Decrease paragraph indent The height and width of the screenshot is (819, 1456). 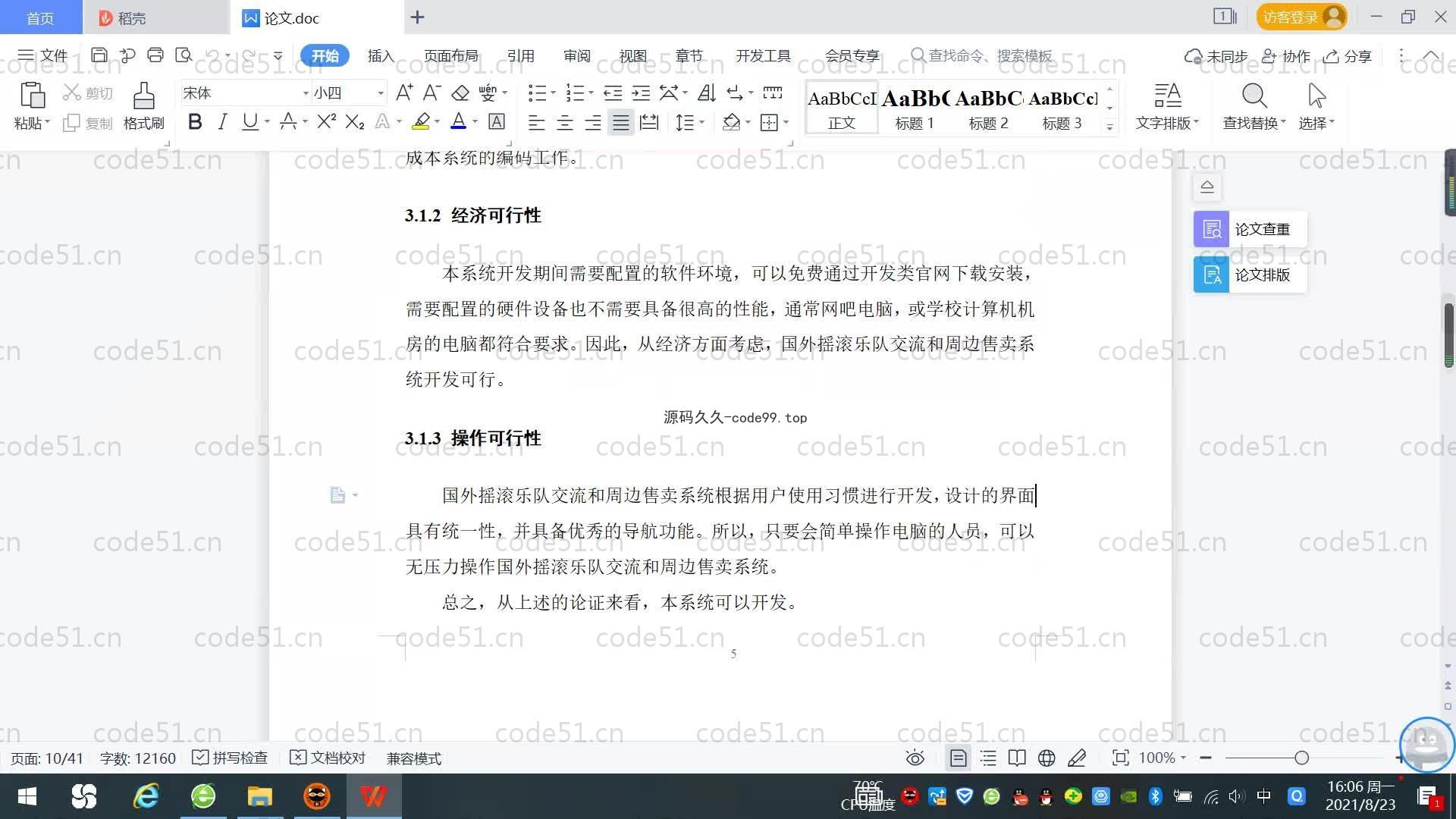(x=613, y=93)
